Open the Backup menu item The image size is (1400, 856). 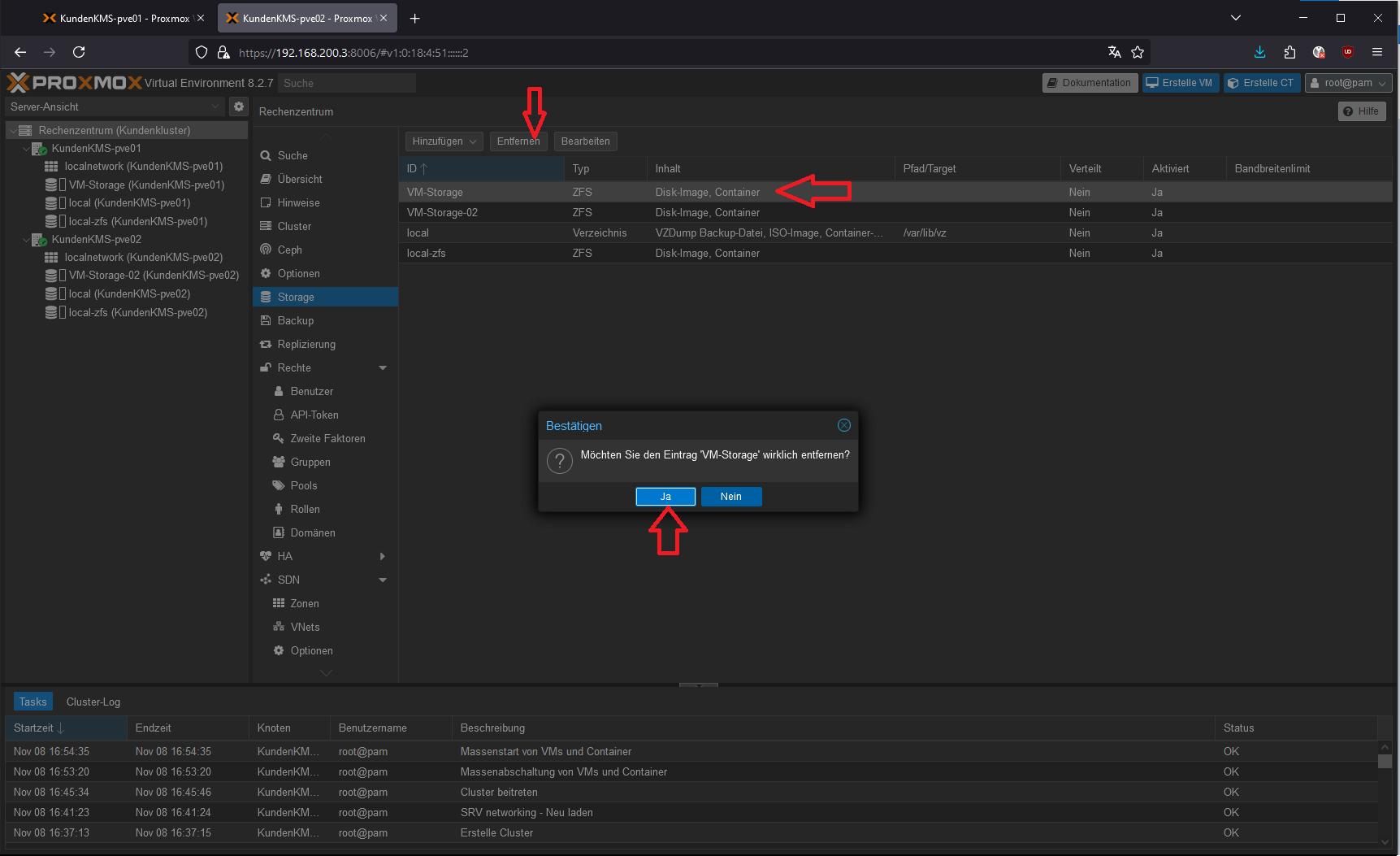(x=295, y=320)
